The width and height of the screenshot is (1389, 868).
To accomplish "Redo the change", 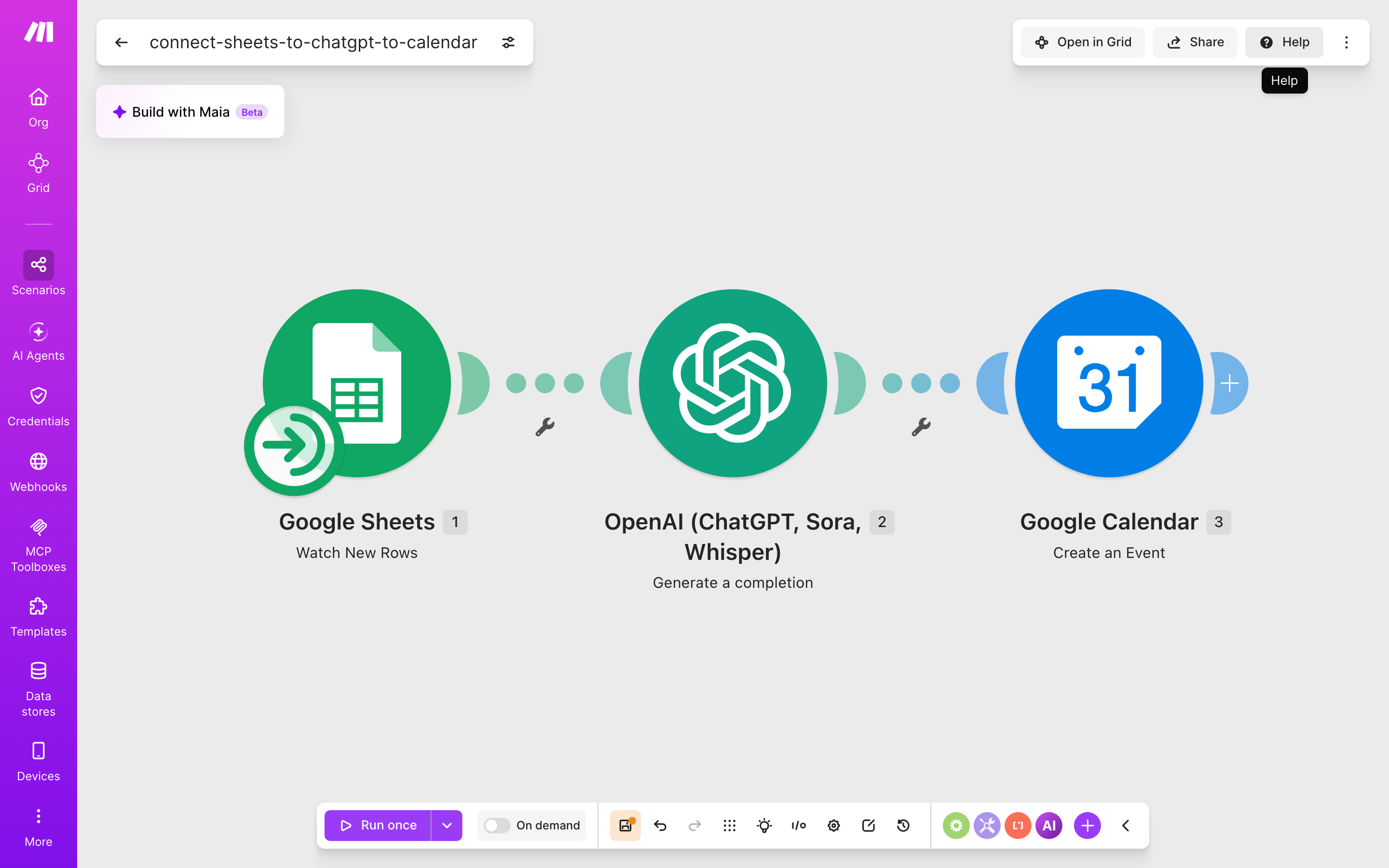I will [x=694, y=826].
